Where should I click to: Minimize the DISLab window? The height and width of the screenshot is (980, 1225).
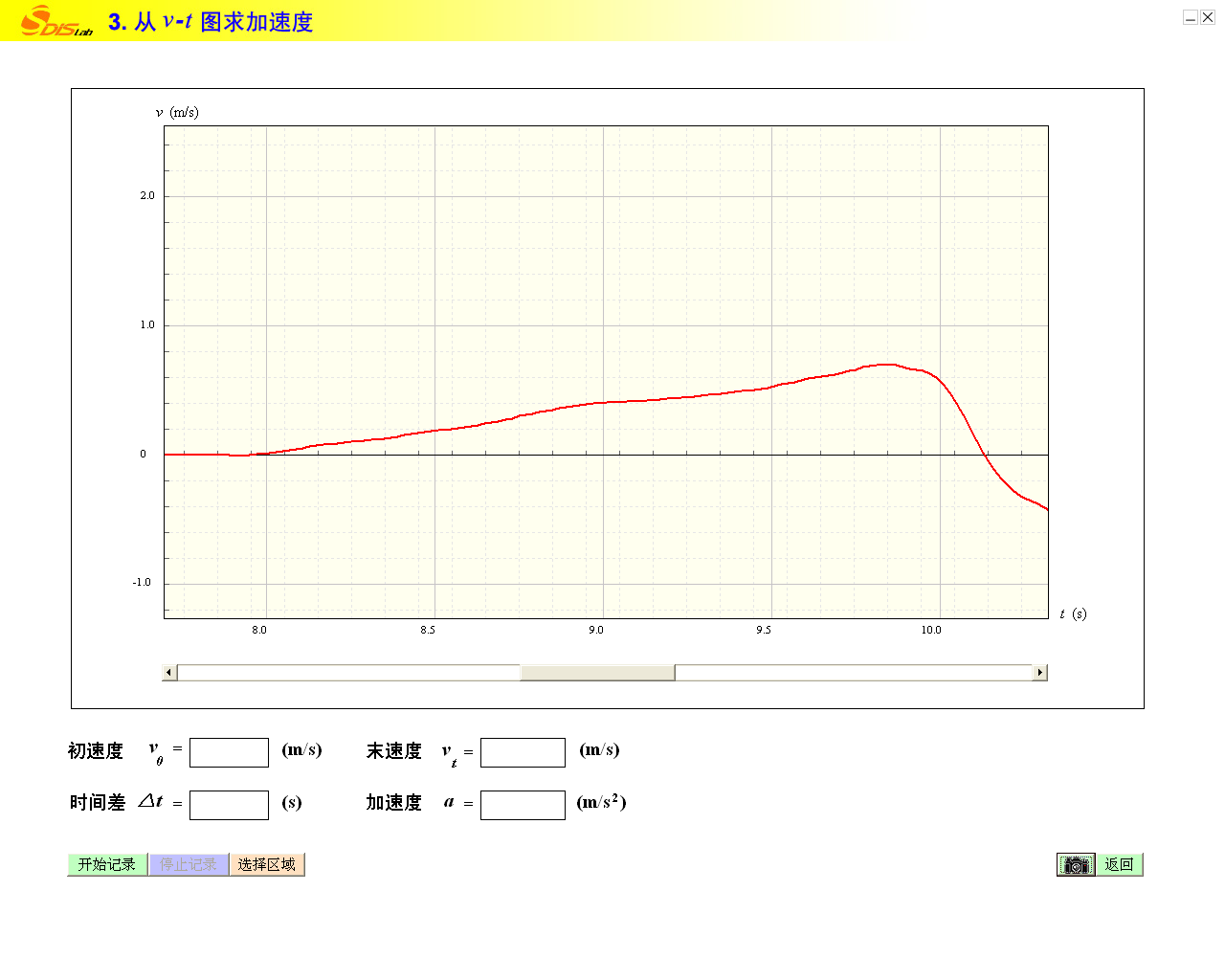point(1190,17)
